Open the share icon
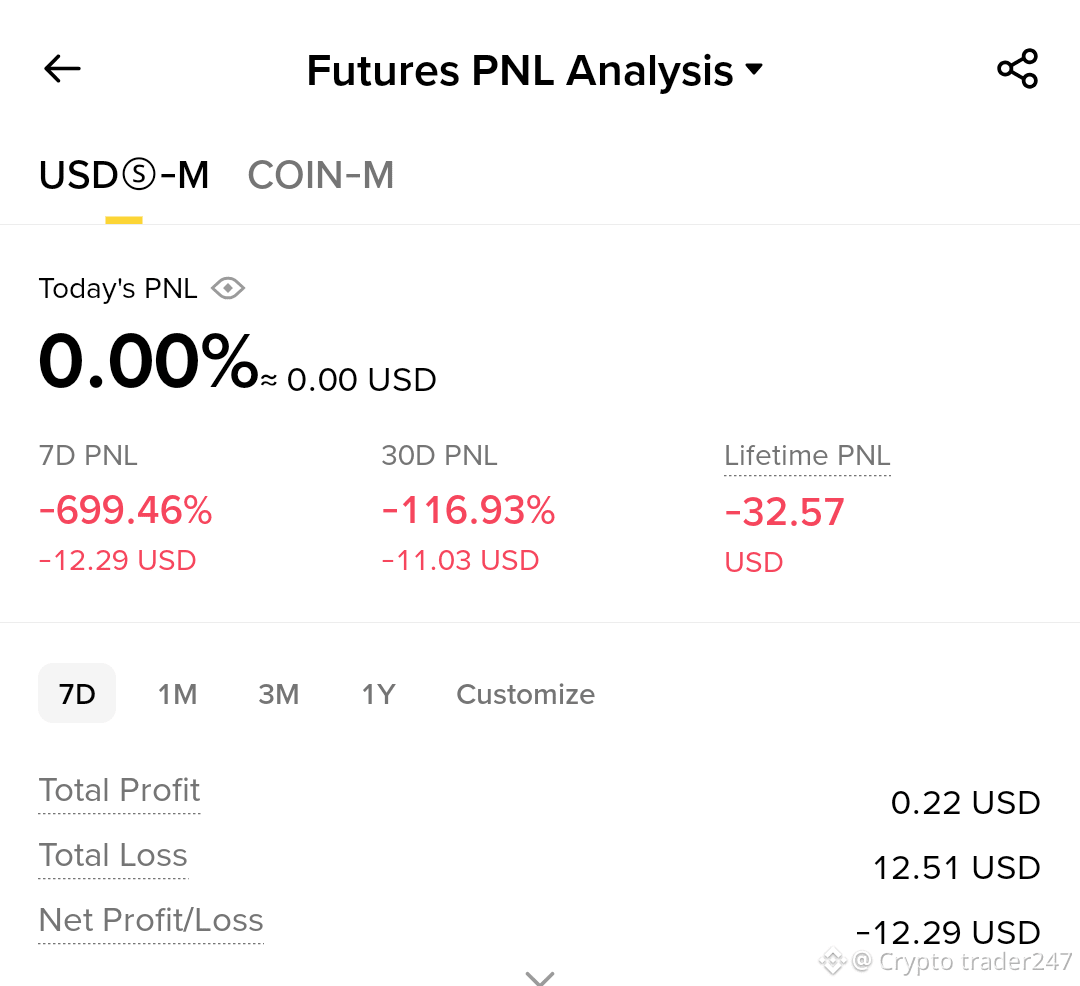1080x986 pixels. pos(1017,69)
